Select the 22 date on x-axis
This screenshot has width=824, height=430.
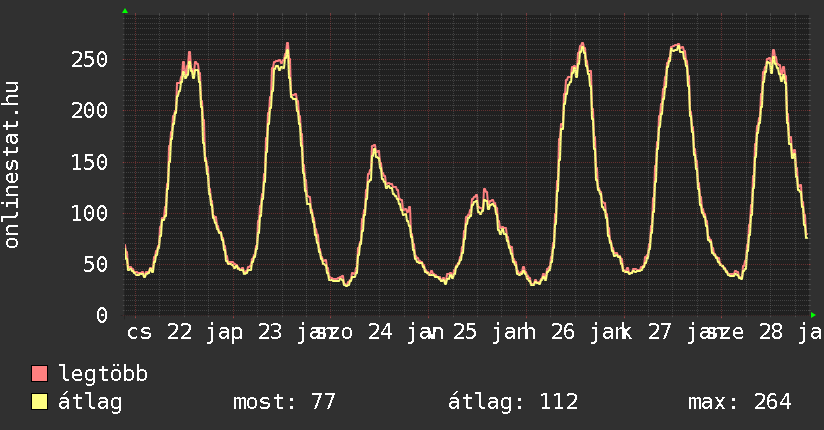coord(180,332)
